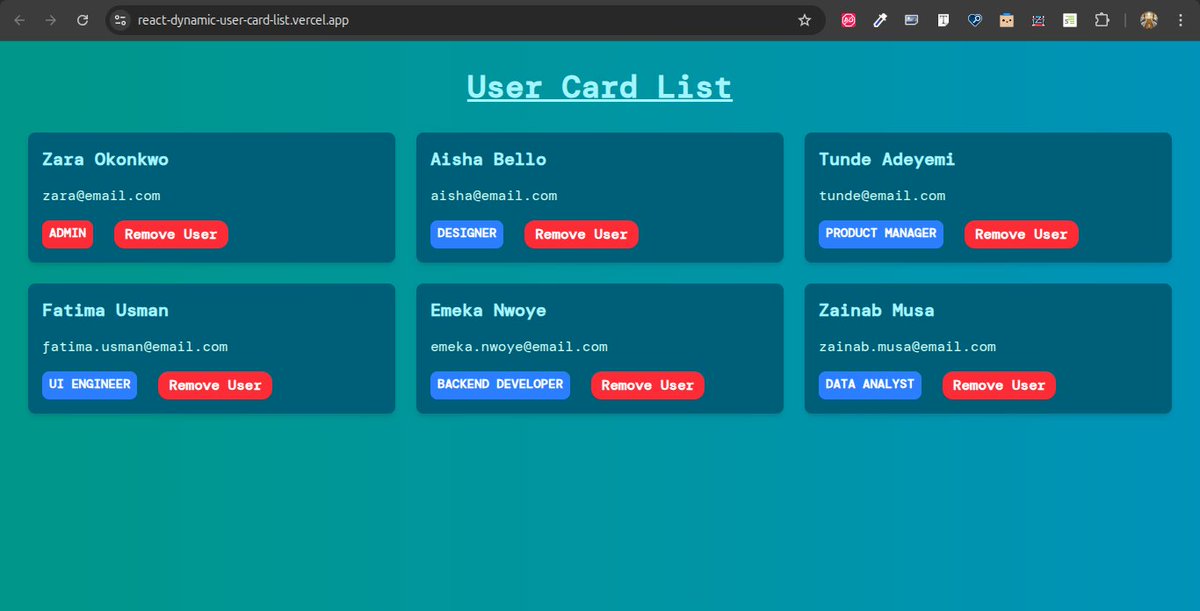Viewport: 1200px width, 611px height.
Task: Open the white T font extension icon
Action: tap(943, 20)
